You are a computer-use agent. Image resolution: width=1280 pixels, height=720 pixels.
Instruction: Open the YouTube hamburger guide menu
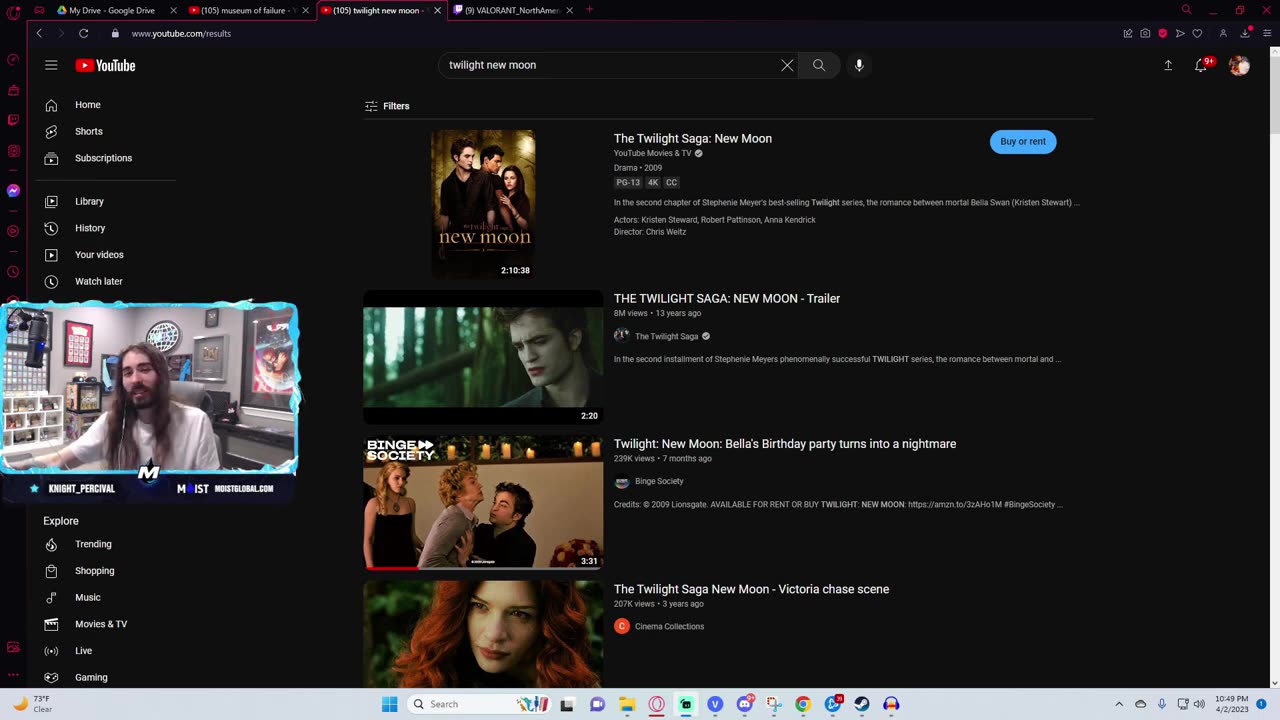point(51,65)
